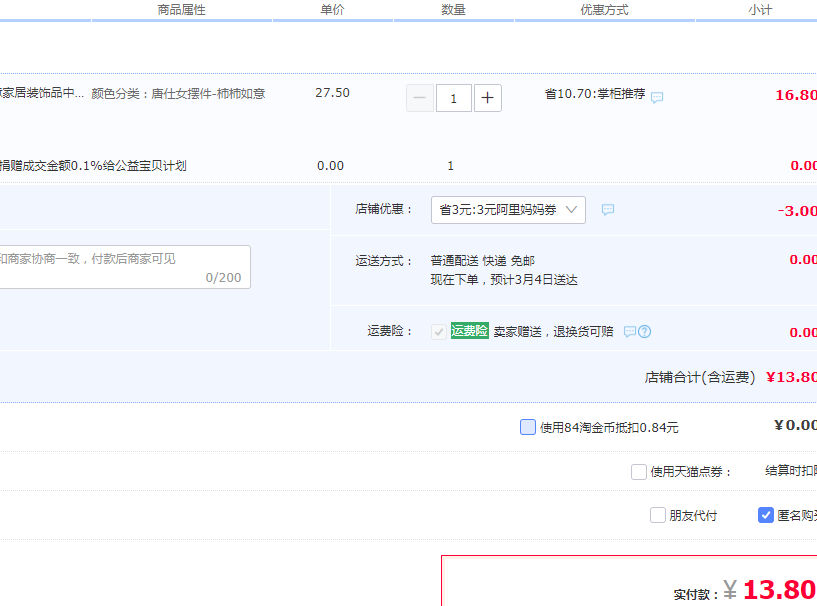Click comment icon beside the coupon dropdown
This screenshot has width=817, height=606.
(x=608, y=209)
